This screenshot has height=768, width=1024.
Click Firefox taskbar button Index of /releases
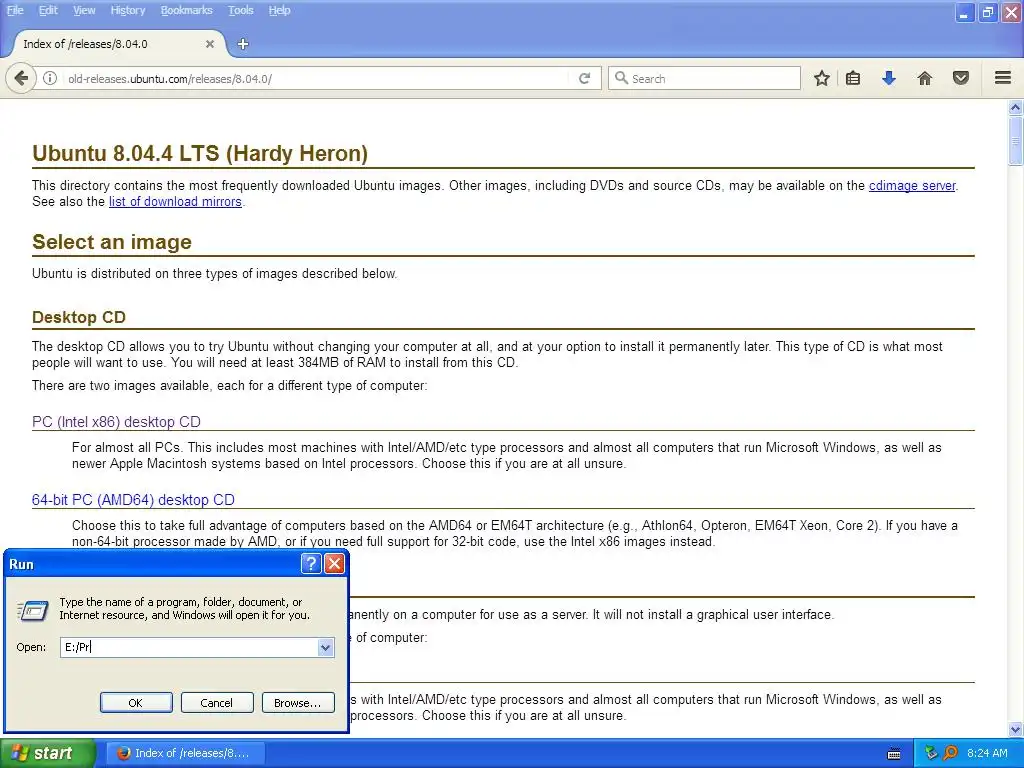point(184,753)
